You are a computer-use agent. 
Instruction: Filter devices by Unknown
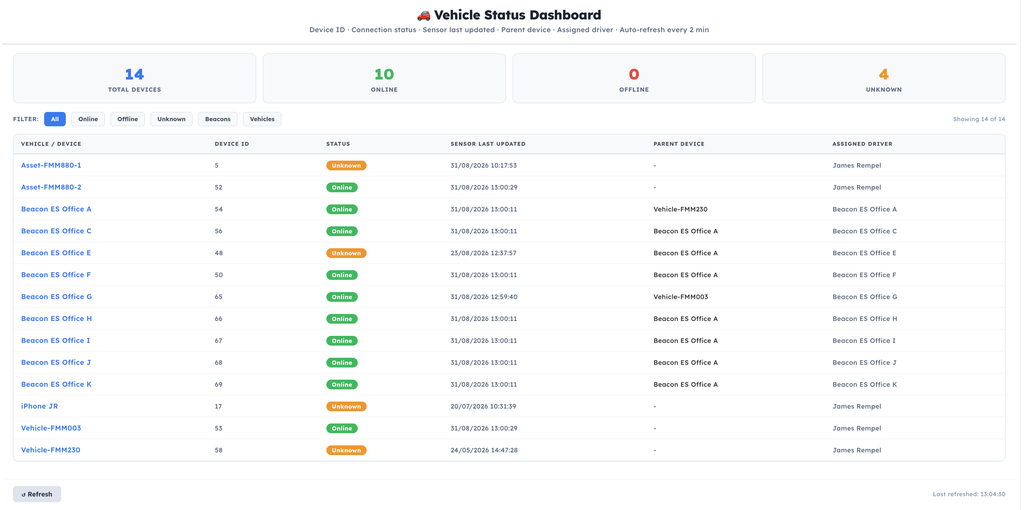click(171, 119)
